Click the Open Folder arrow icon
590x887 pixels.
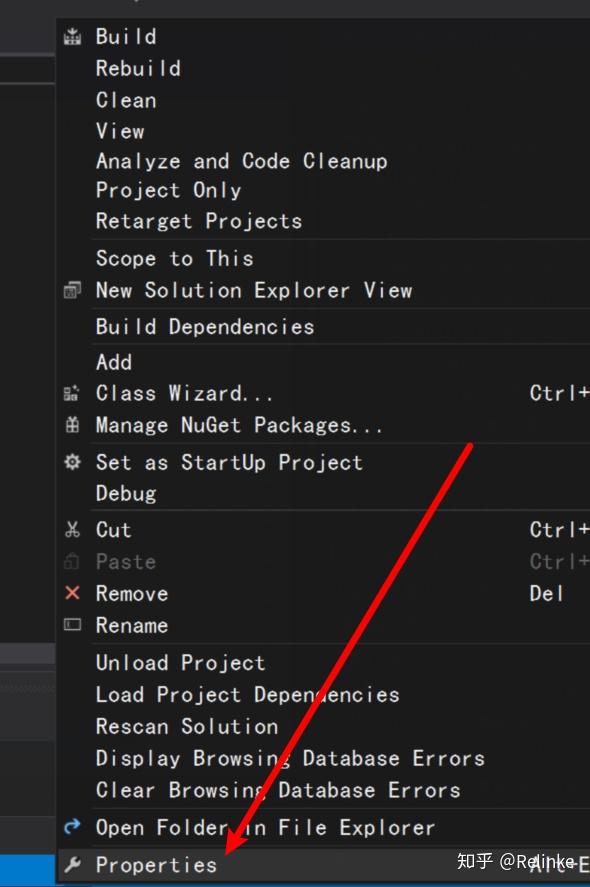tap(72, 827)
